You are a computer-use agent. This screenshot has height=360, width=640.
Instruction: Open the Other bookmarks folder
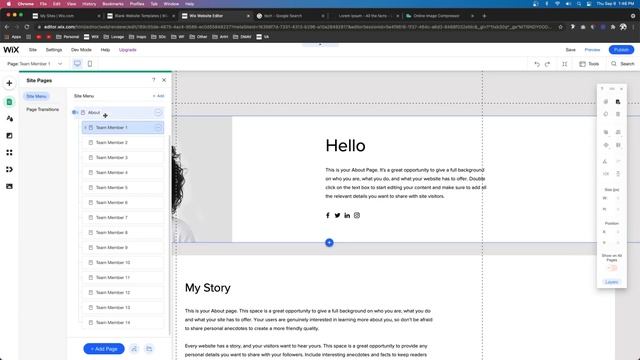pos(199,37)
